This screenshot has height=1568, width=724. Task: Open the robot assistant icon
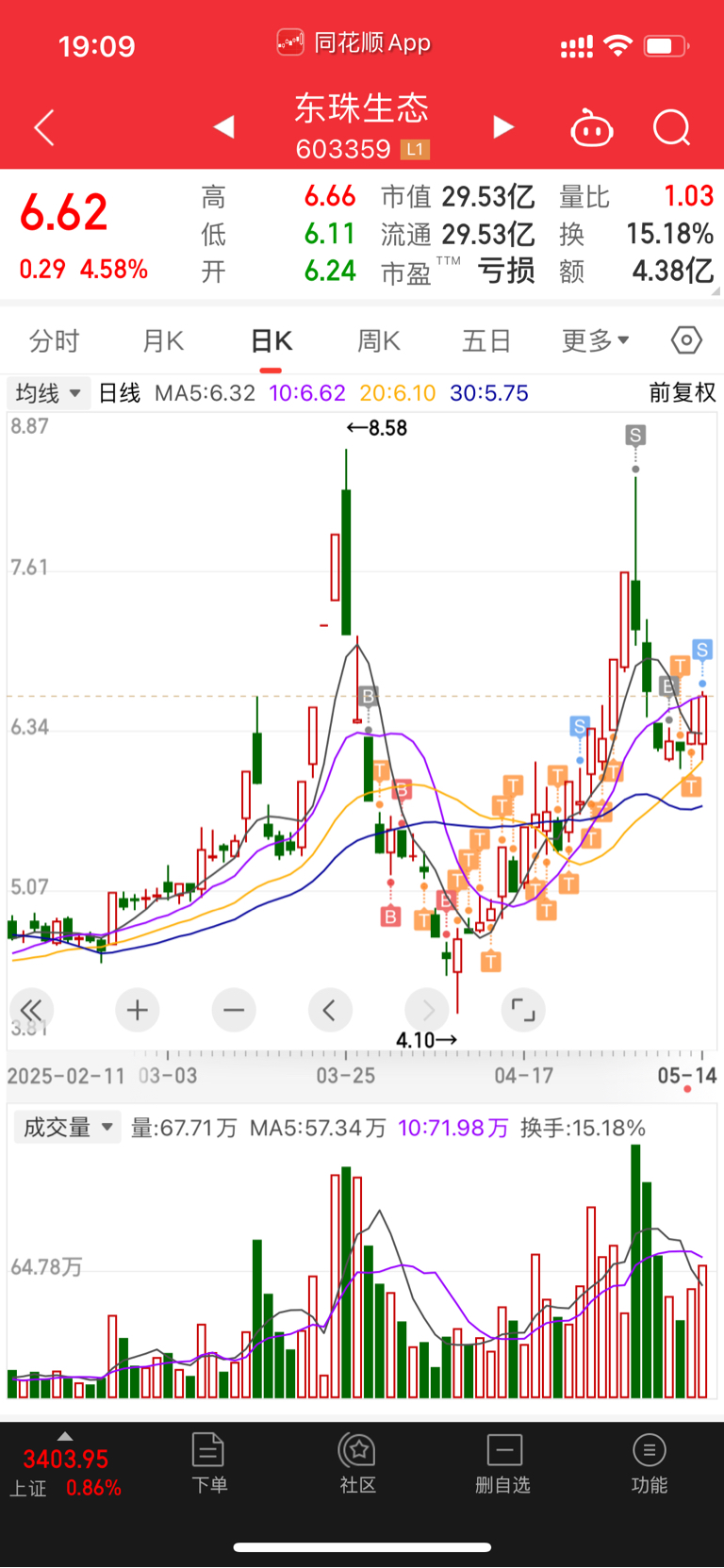pyautogui.click(x=592, y=127)
